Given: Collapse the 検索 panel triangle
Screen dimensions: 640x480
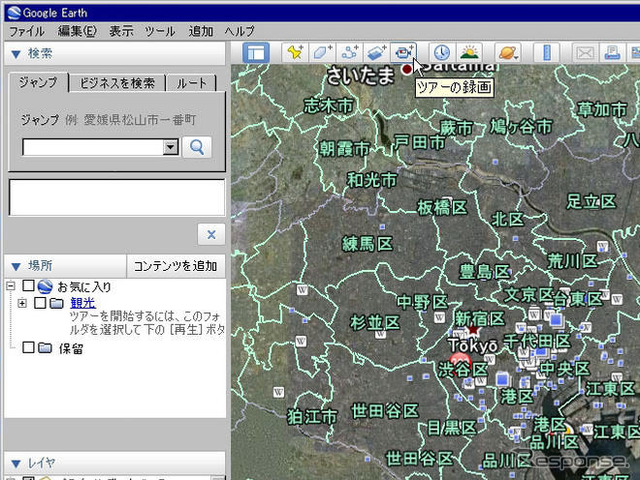Looking at the screenshot, I should (x=16, y=54).
